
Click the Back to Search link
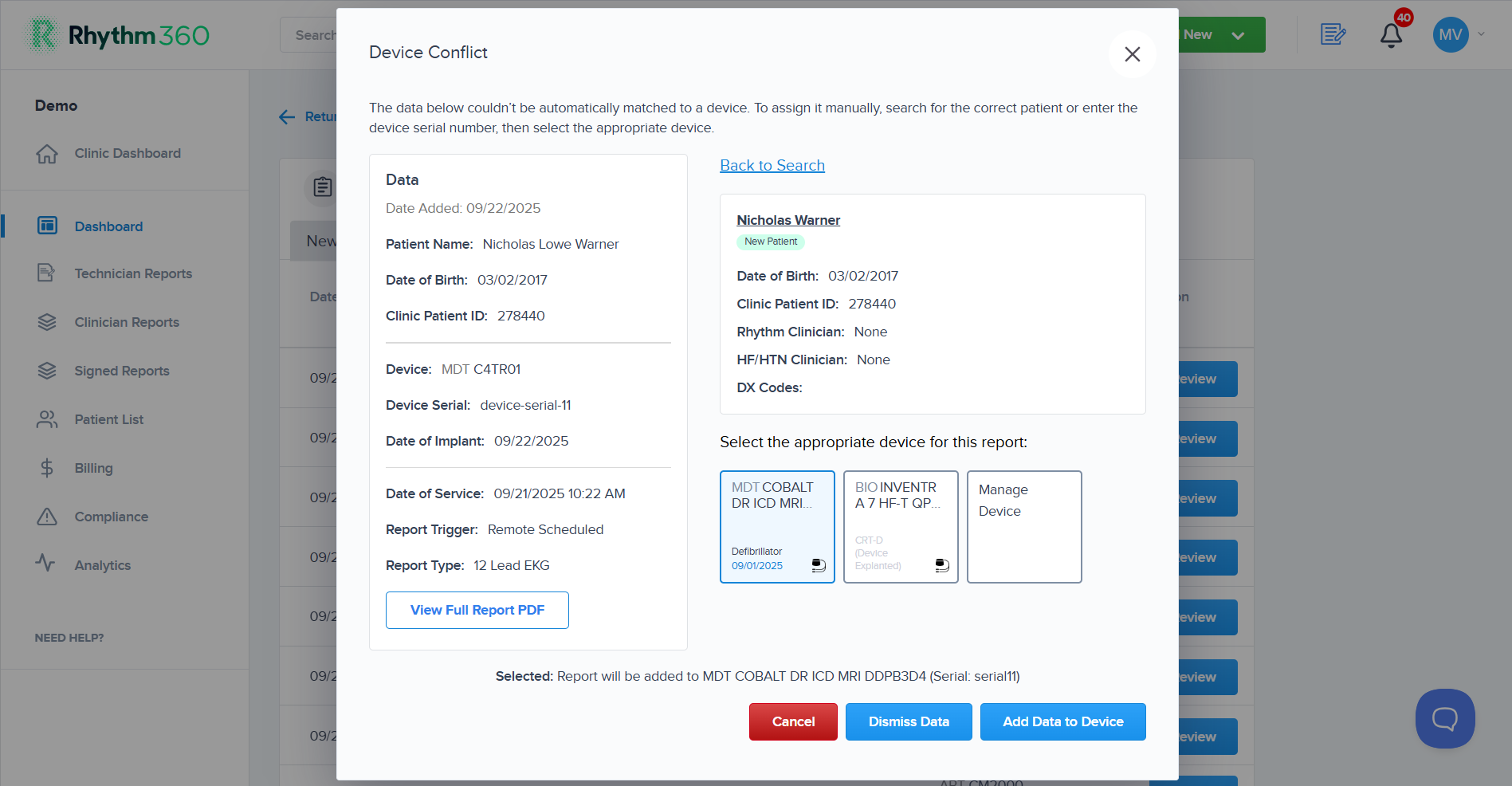[772, 165]
